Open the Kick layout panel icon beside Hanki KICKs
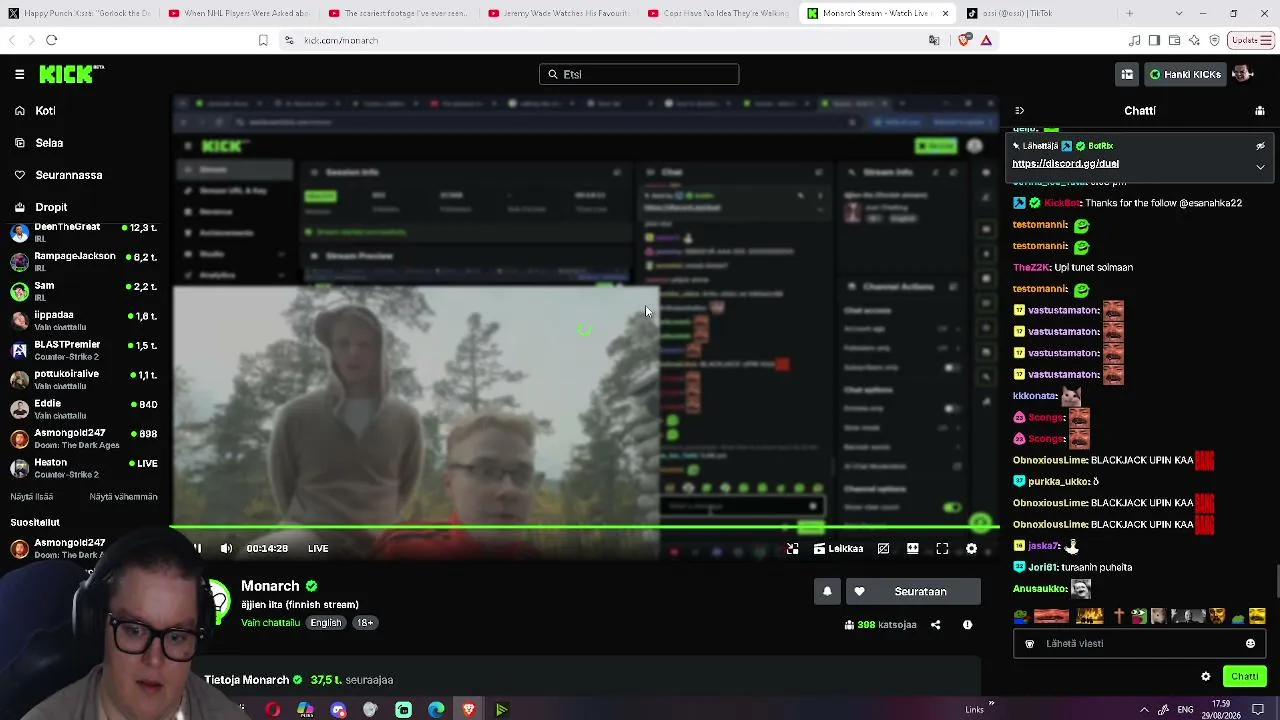Screen dimensions: 1280x720 pos(1127,74)
